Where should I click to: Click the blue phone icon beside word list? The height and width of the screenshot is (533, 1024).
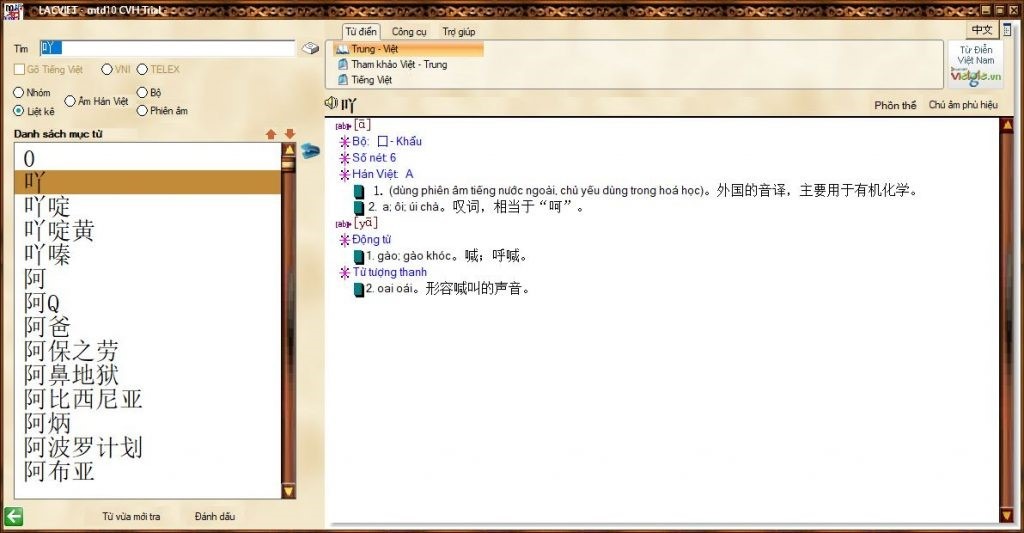click(x=310, y=152)
